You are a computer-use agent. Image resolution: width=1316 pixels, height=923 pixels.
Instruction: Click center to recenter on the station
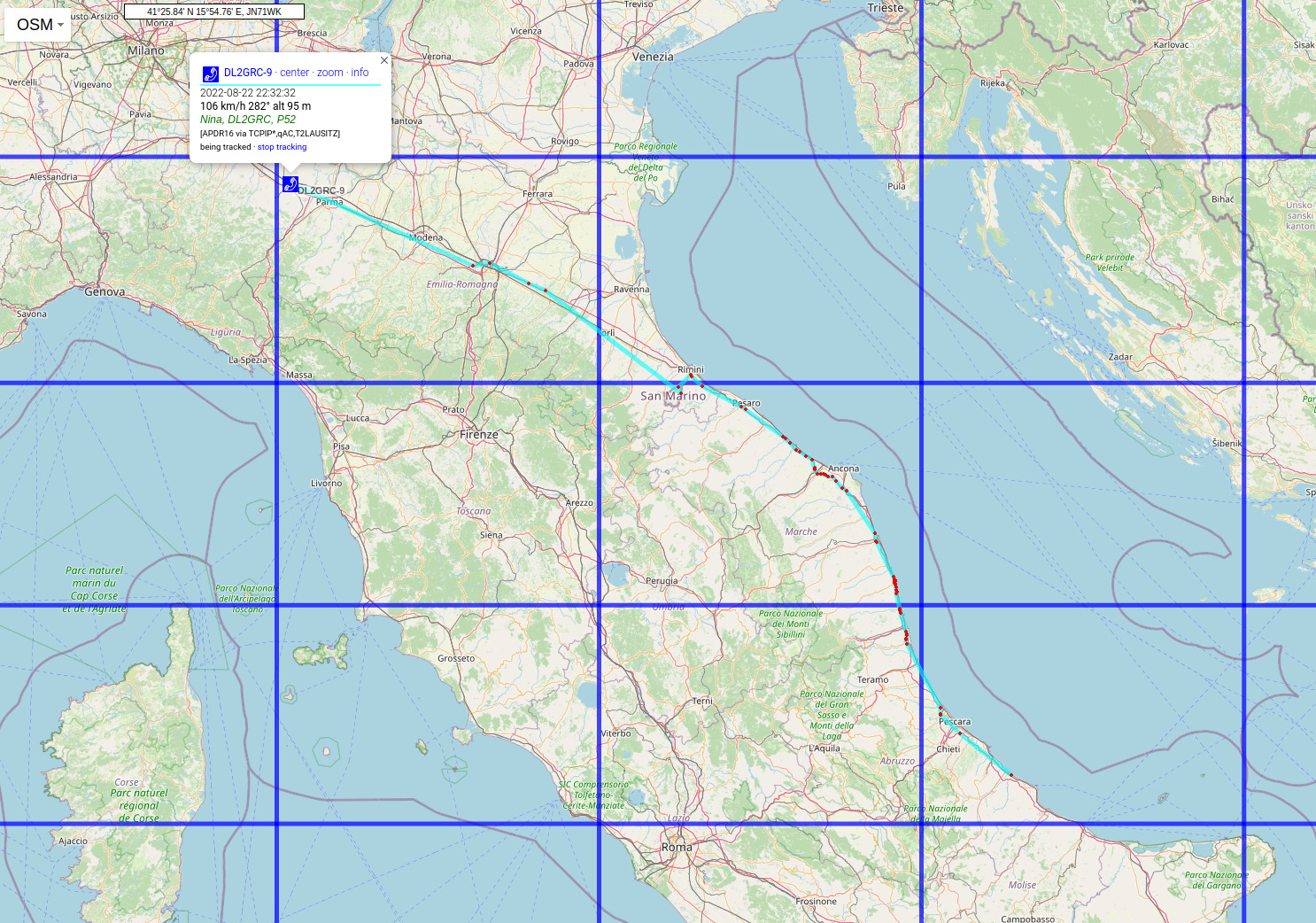294,73
